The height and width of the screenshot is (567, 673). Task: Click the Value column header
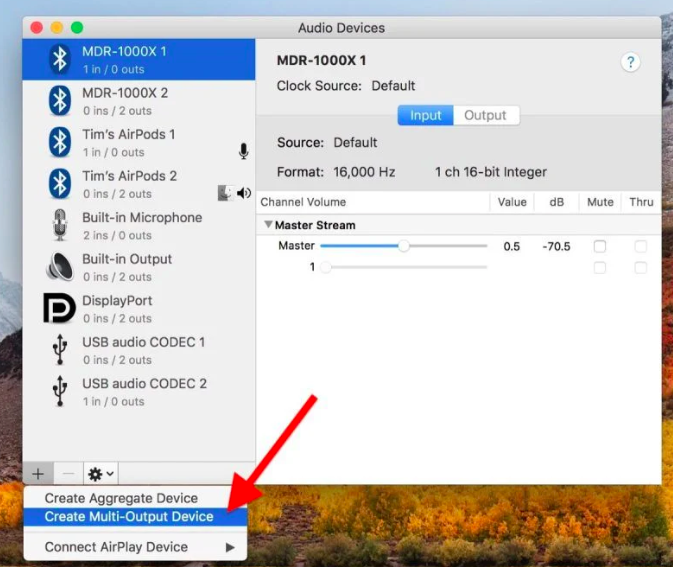[x=512, y=202]
